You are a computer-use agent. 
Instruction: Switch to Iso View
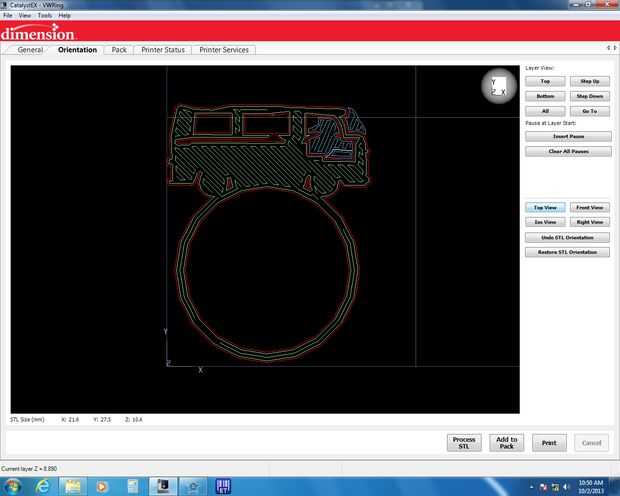545,222
